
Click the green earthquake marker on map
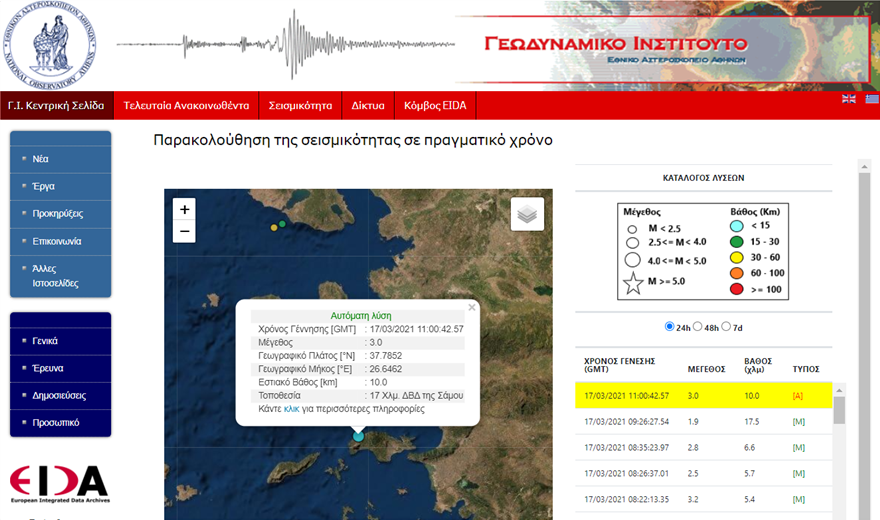pyautogui.click(x=283, y=224)
